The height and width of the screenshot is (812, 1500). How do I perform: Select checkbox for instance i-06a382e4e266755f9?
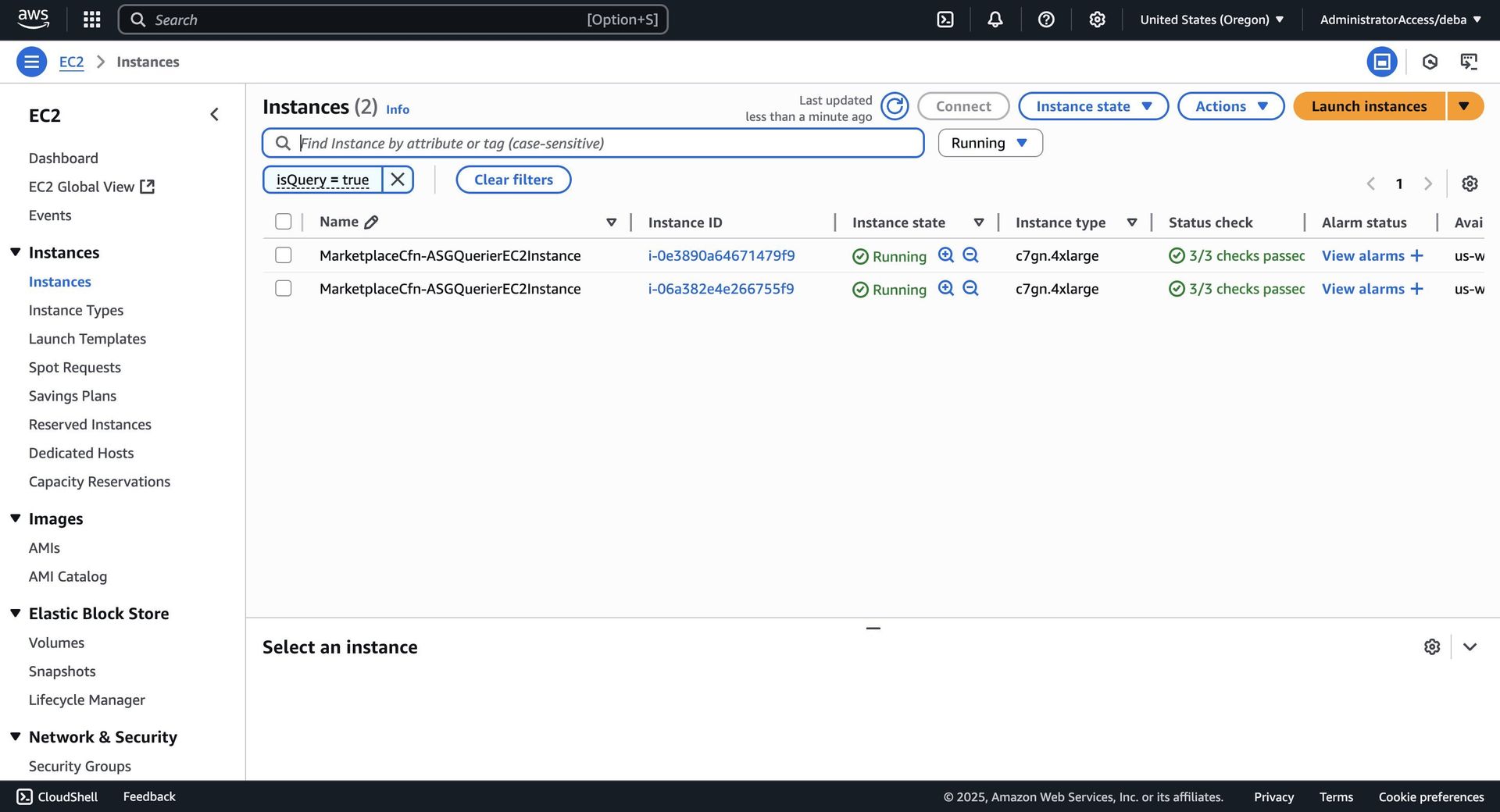coord(284,289)
